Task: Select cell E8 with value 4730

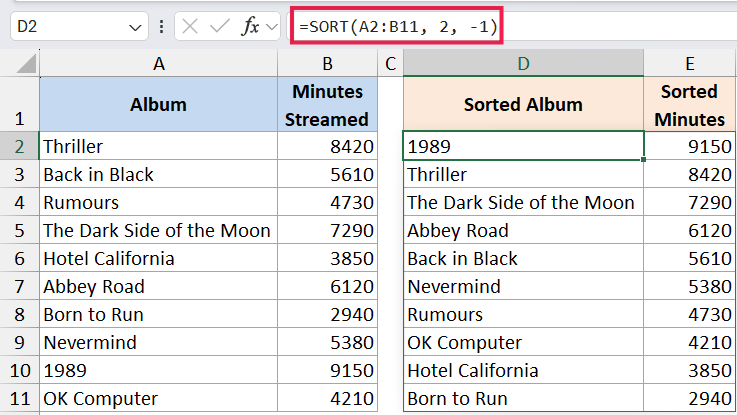Action: click(690, 314)
